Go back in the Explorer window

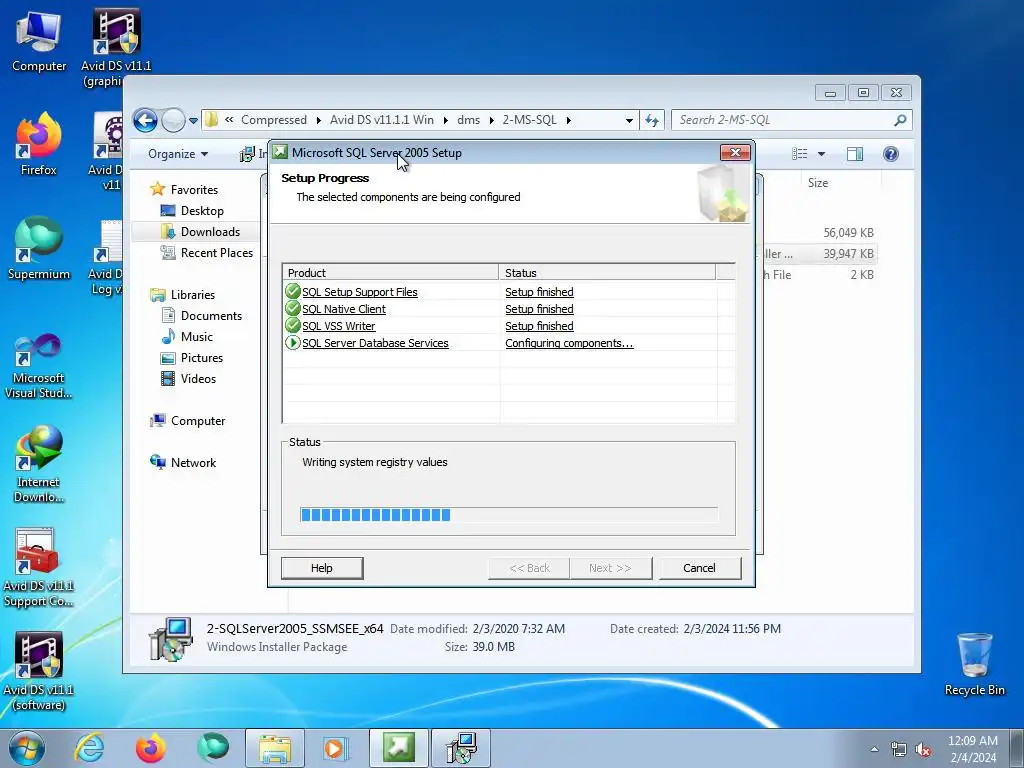(x=145, y=120)
